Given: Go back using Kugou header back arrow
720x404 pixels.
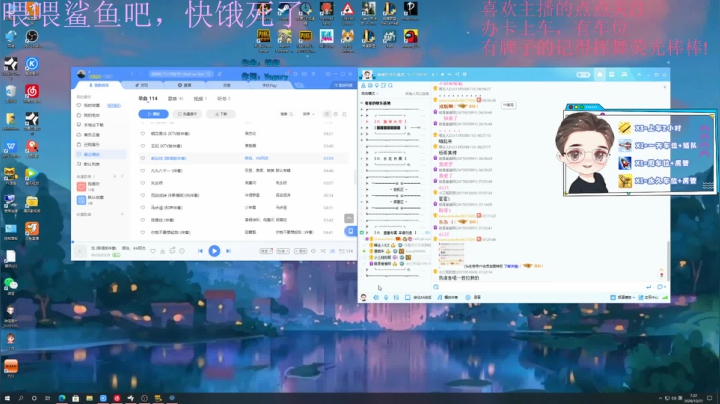Looking at the screenshot, I should point(133,73).
